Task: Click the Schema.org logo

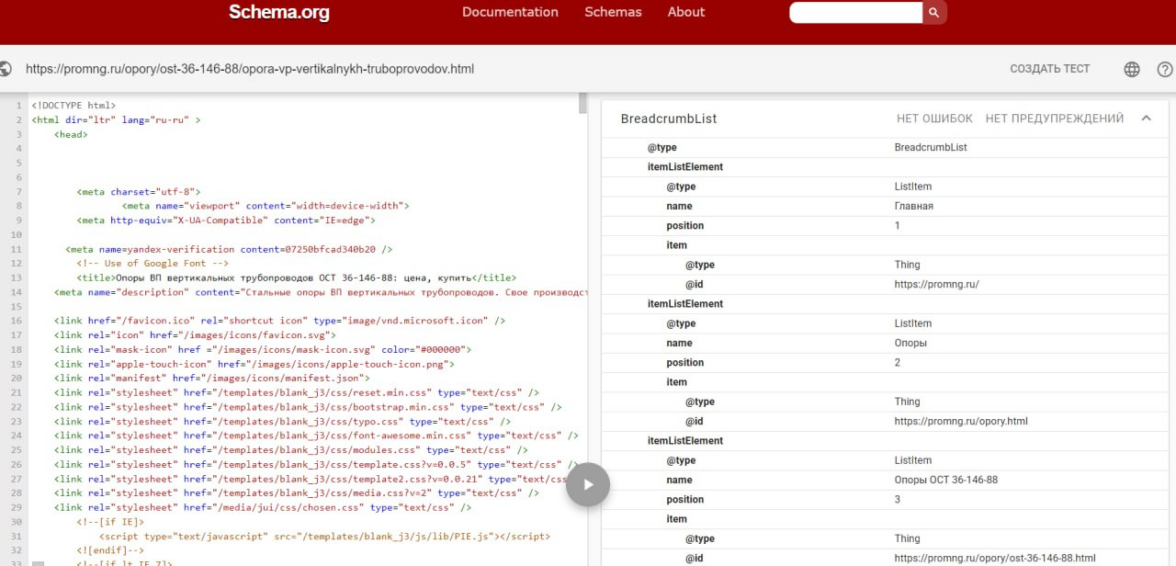Action: [x=278, y=13]
